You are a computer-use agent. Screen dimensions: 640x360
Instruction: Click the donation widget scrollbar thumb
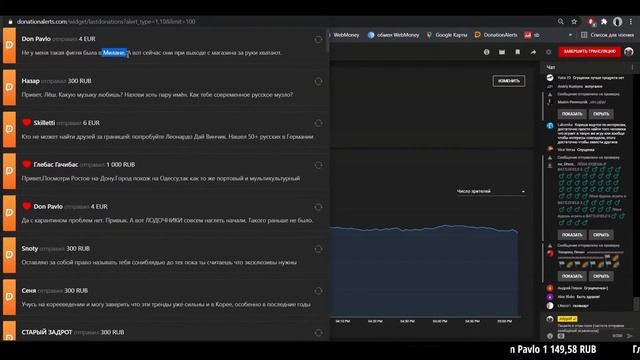327,40
